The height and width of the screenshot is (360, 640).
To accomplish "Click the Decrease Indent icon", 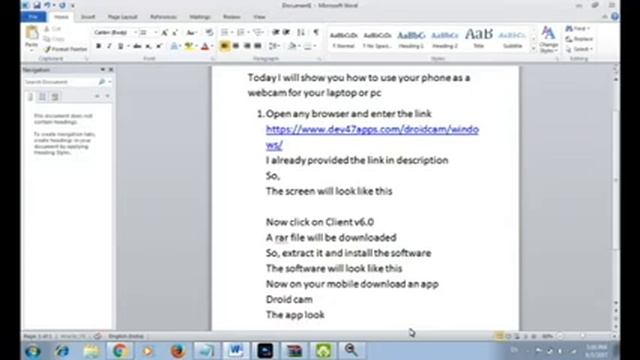I will pos(276,33).
